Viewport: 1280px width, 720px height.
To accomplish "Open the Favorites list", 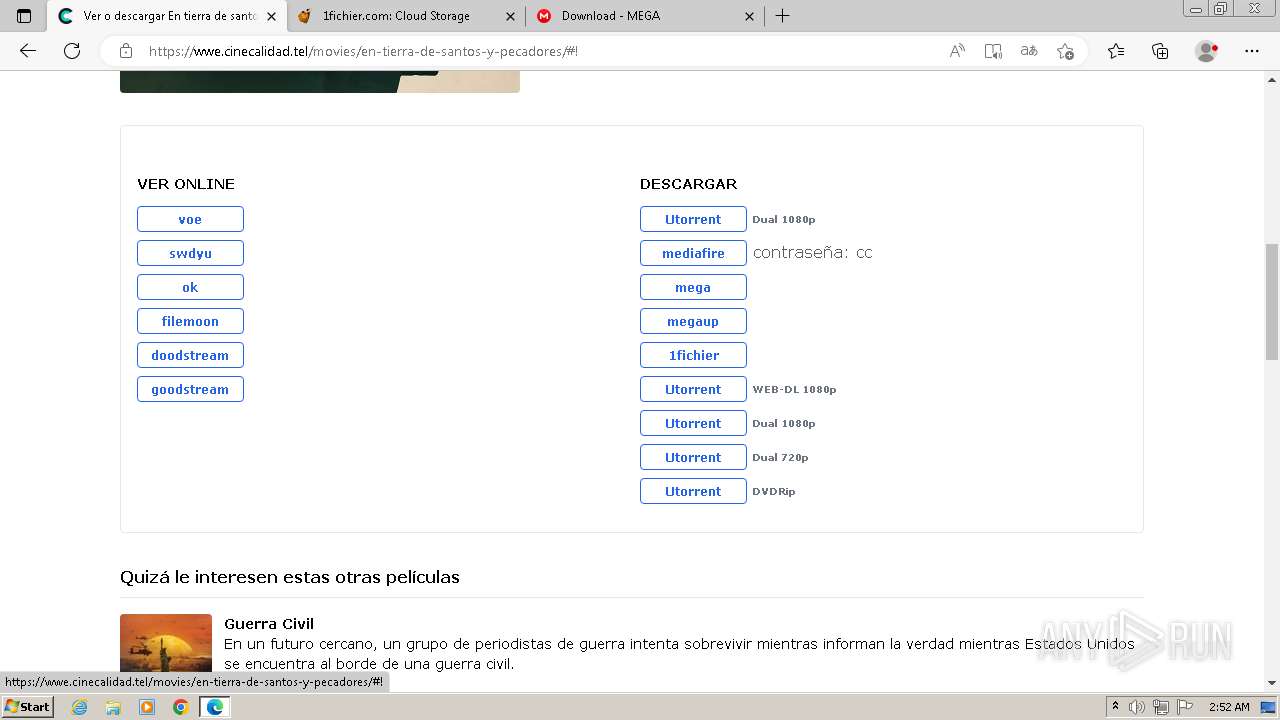I will pos(1116,51).
